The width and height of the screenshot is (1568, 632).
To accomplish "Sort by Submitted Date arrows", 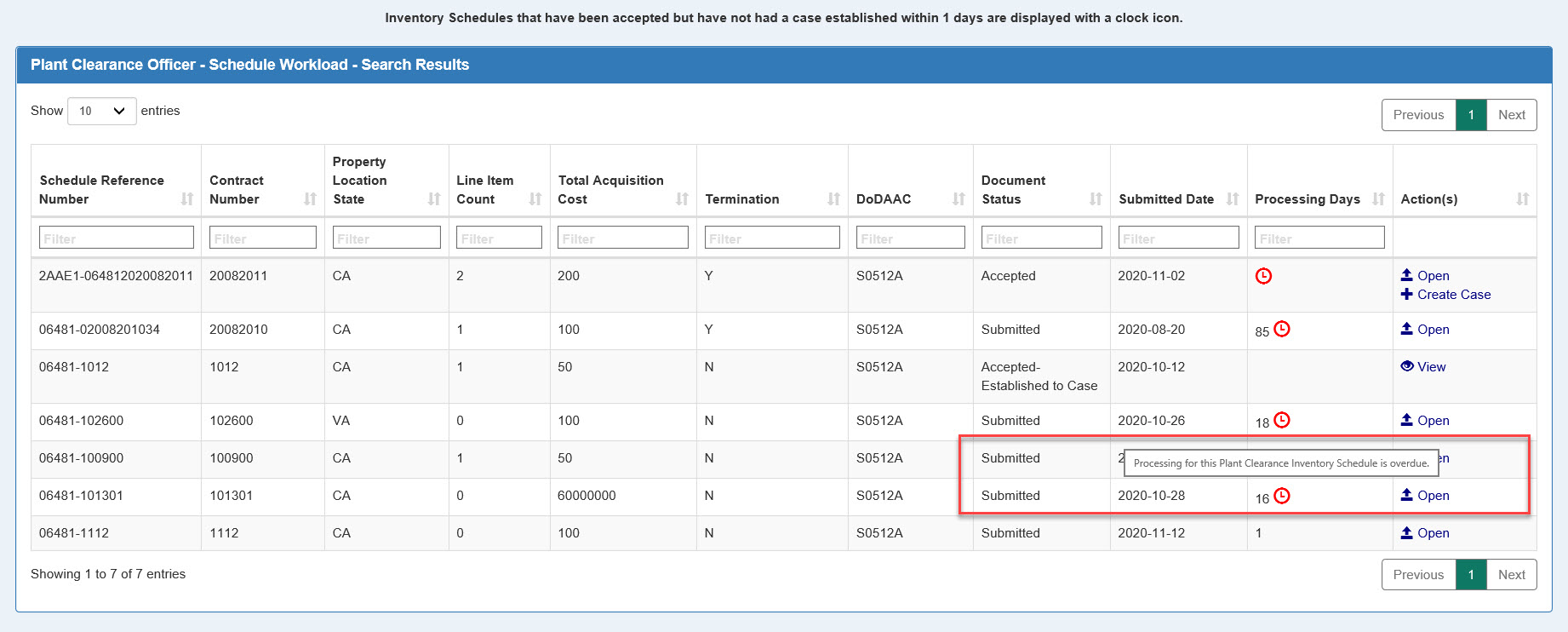I will click(1233, 199).
